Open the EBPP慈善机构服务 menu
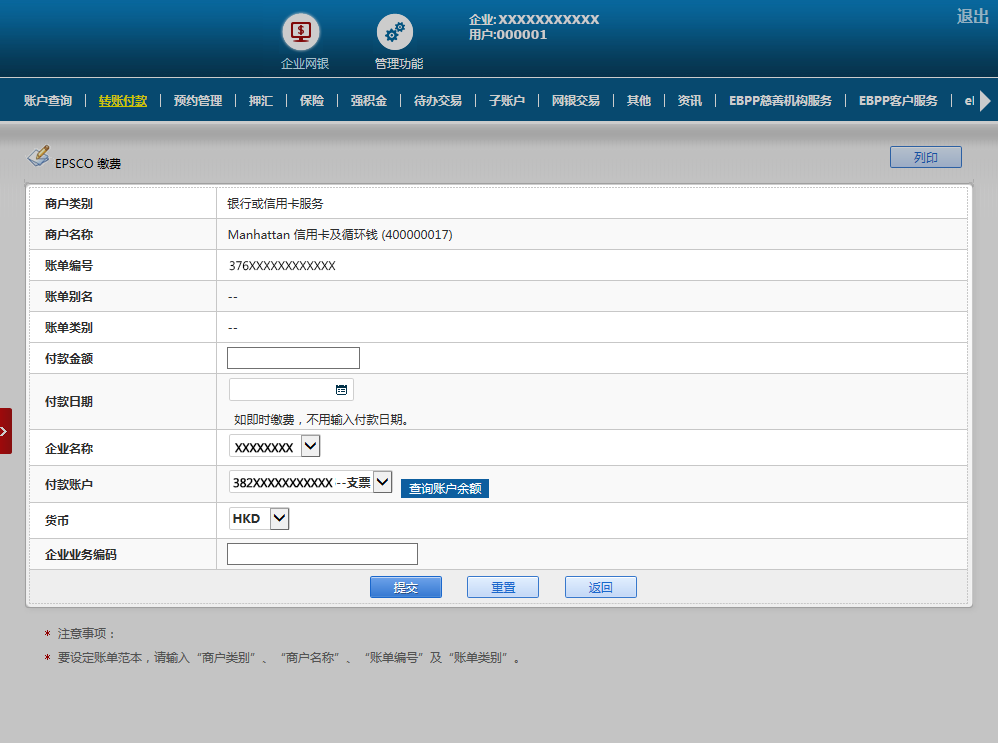Image resolution: width=998 pixels, height=743 pixels. pos(780,101)
